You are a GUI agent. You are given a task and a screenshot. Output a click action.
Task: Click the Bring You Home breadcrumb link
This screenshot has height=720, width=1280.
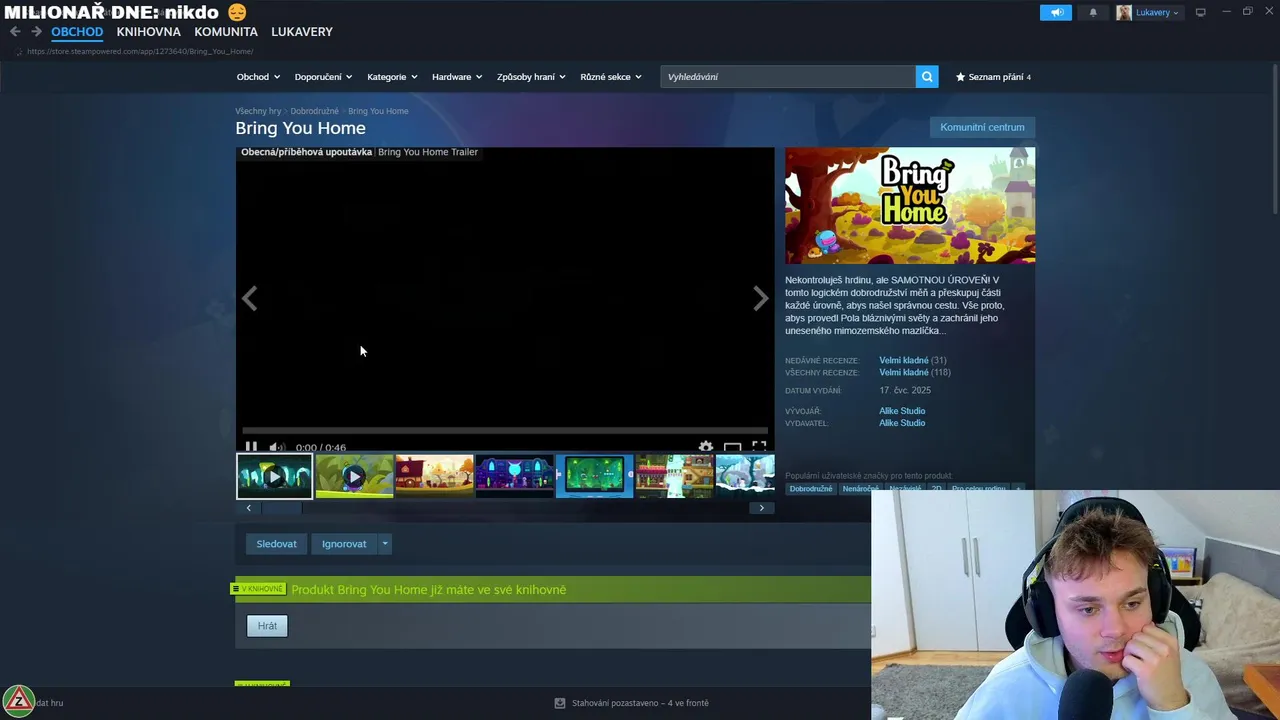[x=378, y=111]
